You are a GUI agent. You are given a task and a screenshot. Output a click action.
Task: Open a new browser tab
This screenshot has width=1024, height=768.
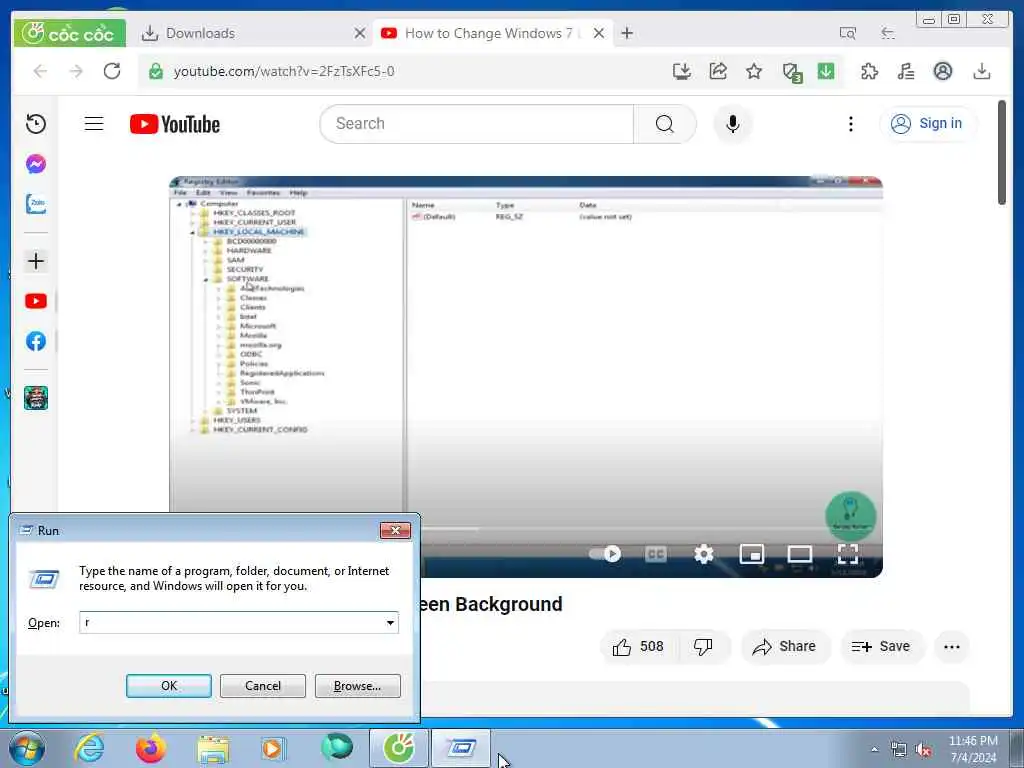(627, 33)
